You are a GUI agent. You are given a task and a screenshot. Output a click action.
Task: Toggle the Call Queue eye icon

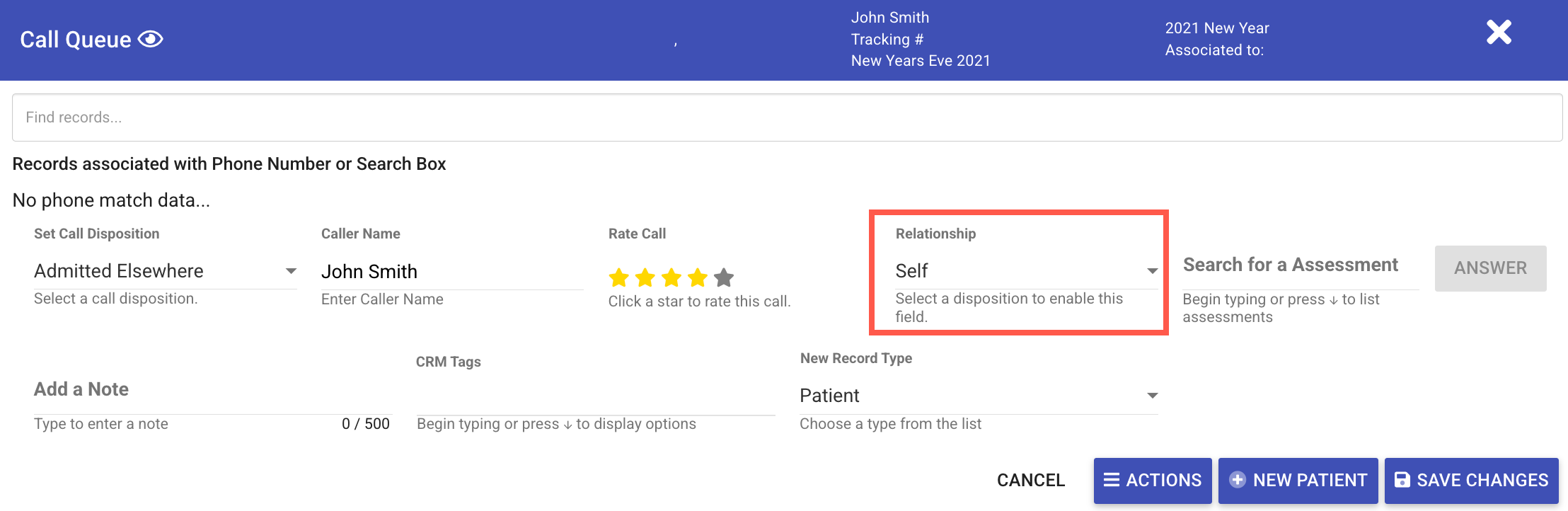coord(150,40)
